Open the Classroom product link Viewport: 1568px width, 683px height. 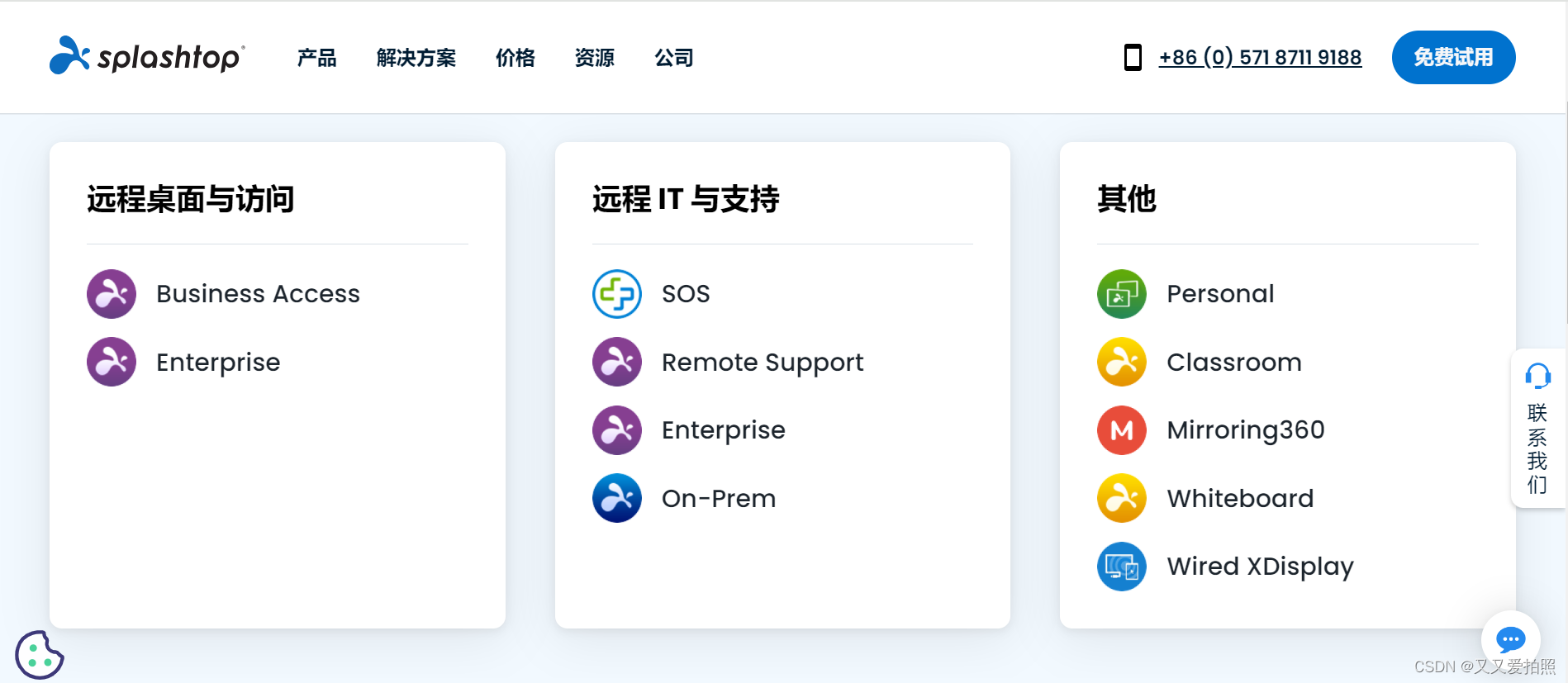click(x=1234, y=363)
